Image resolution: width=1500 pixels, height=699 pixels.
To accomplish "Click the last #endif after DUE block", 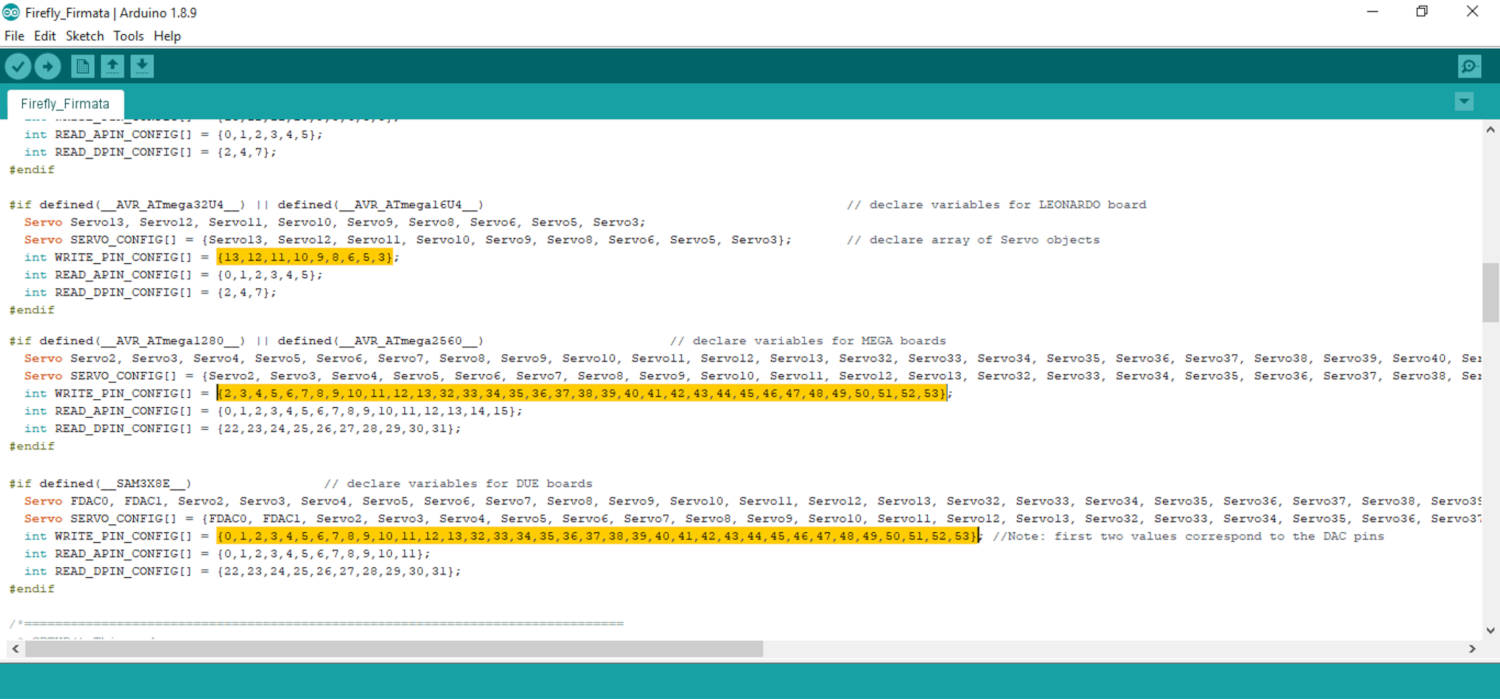I will tap(32, 590).
